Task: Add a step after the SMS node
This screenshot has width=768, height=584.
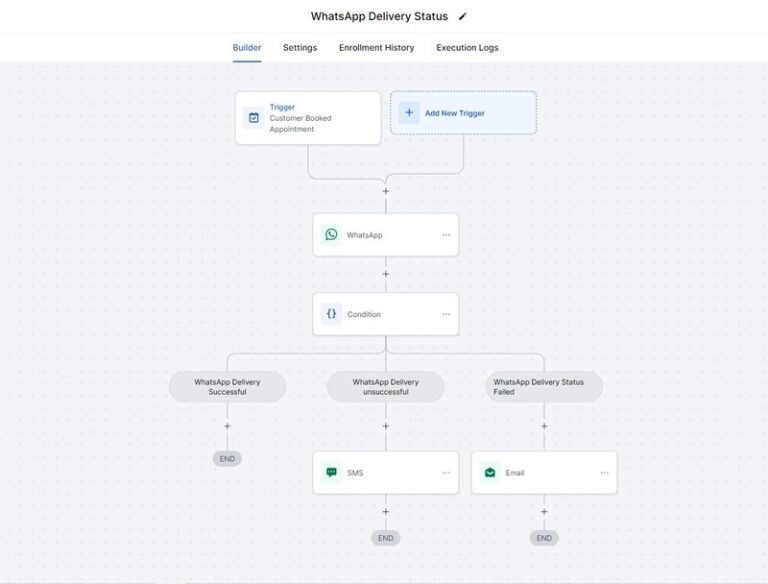Action: tap(385, 511)
